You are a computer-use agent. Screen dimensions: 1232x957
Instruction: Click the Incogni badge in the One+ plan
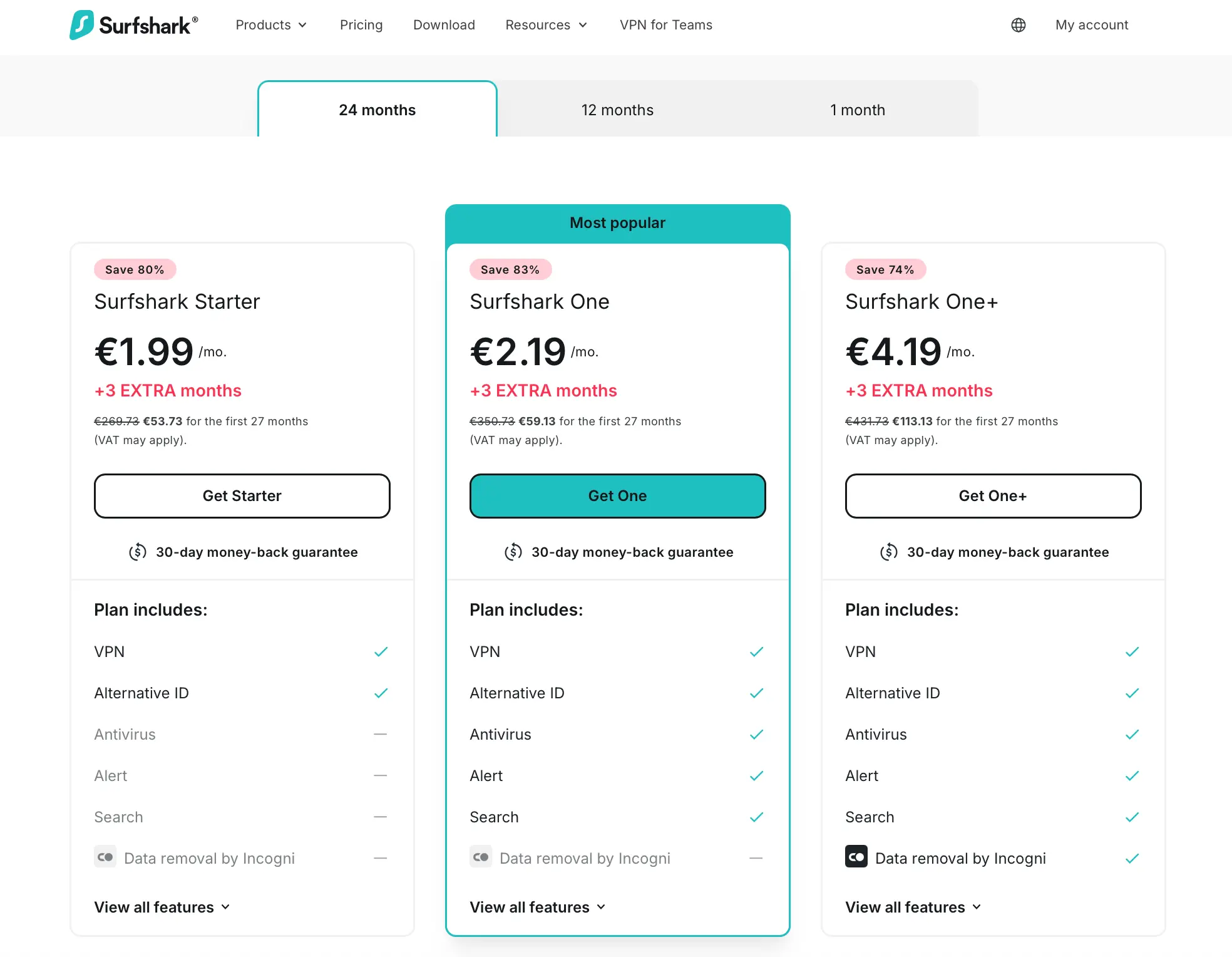click(856, 857)
